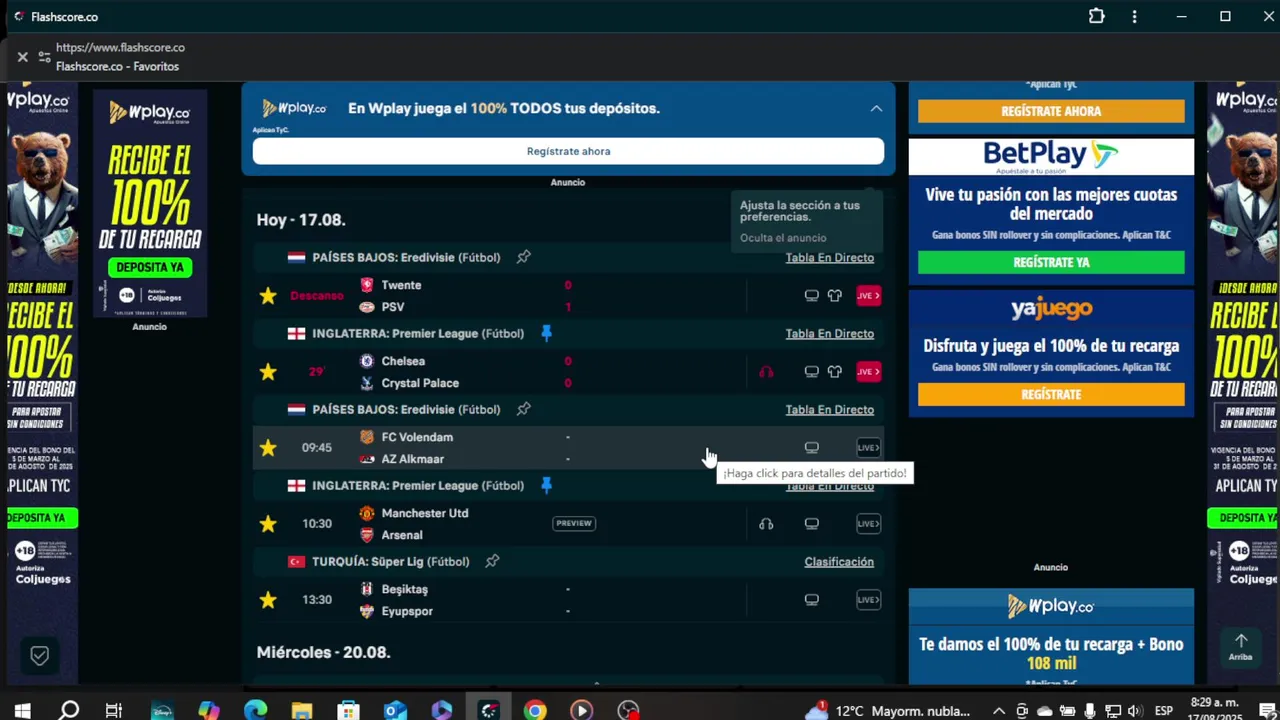The image size is (1280, 720).
Task: Open Süper Lig Clasificación link
Action: [839, 561]
